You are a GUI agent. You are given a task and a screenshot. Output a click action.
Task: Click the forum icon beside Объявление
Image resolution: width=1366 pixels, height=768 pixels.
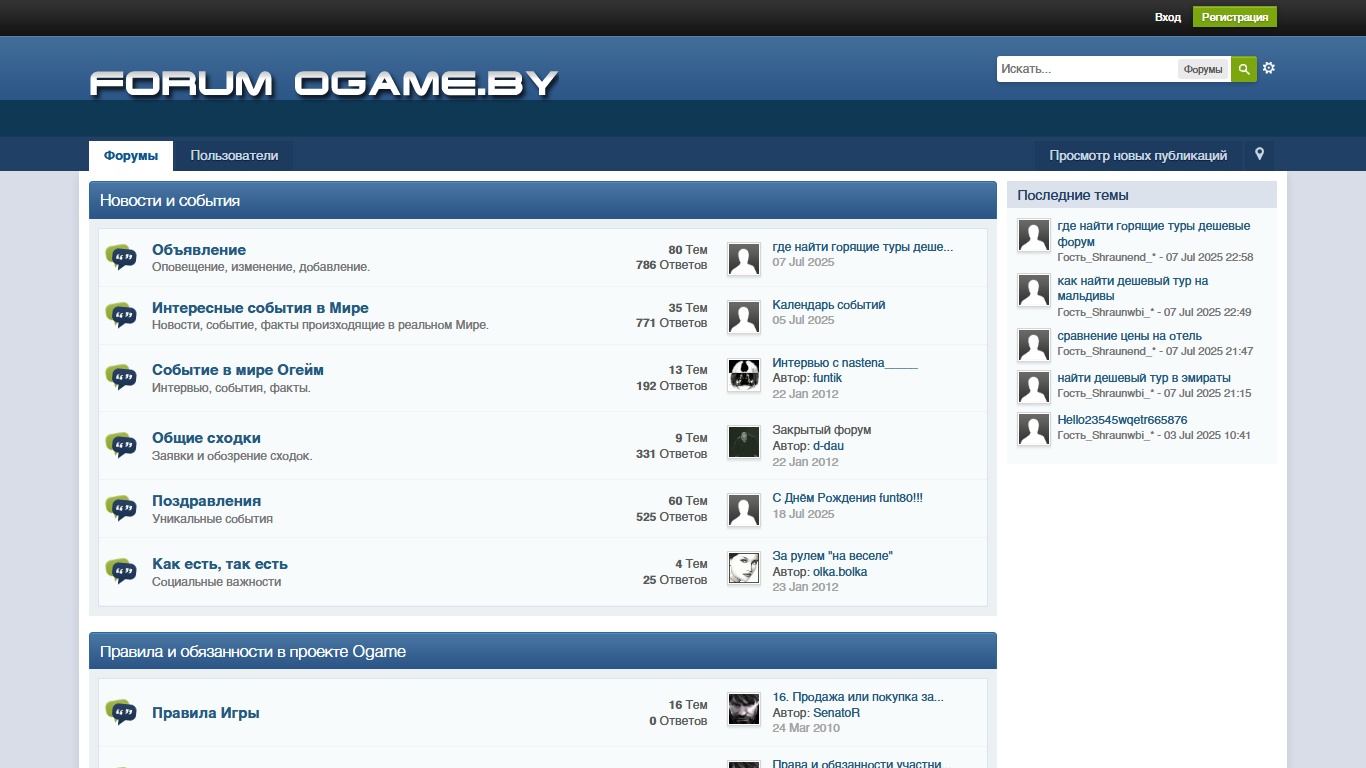[x=121, y=258]
